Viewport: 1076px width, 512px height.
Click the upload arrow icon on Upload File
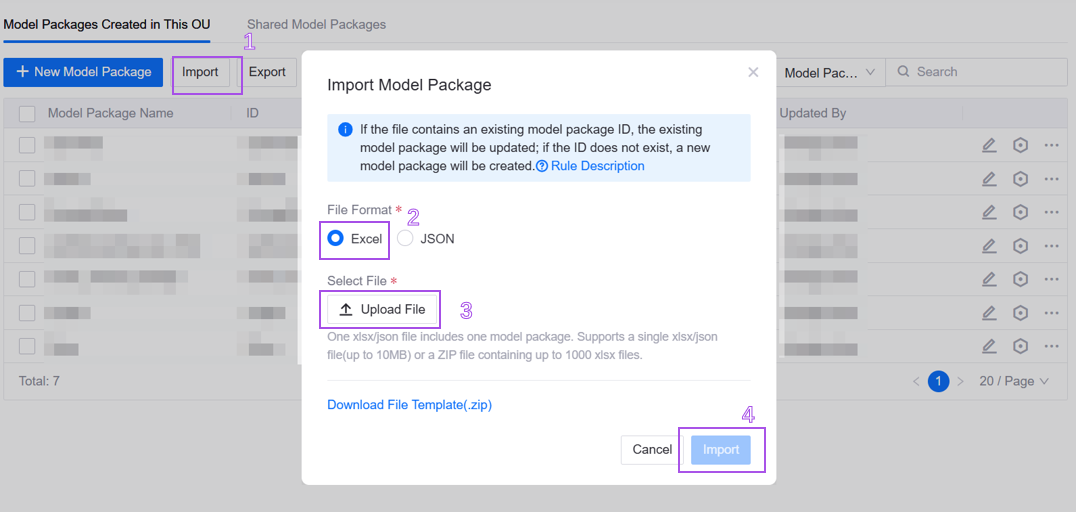tap(346, 310)
